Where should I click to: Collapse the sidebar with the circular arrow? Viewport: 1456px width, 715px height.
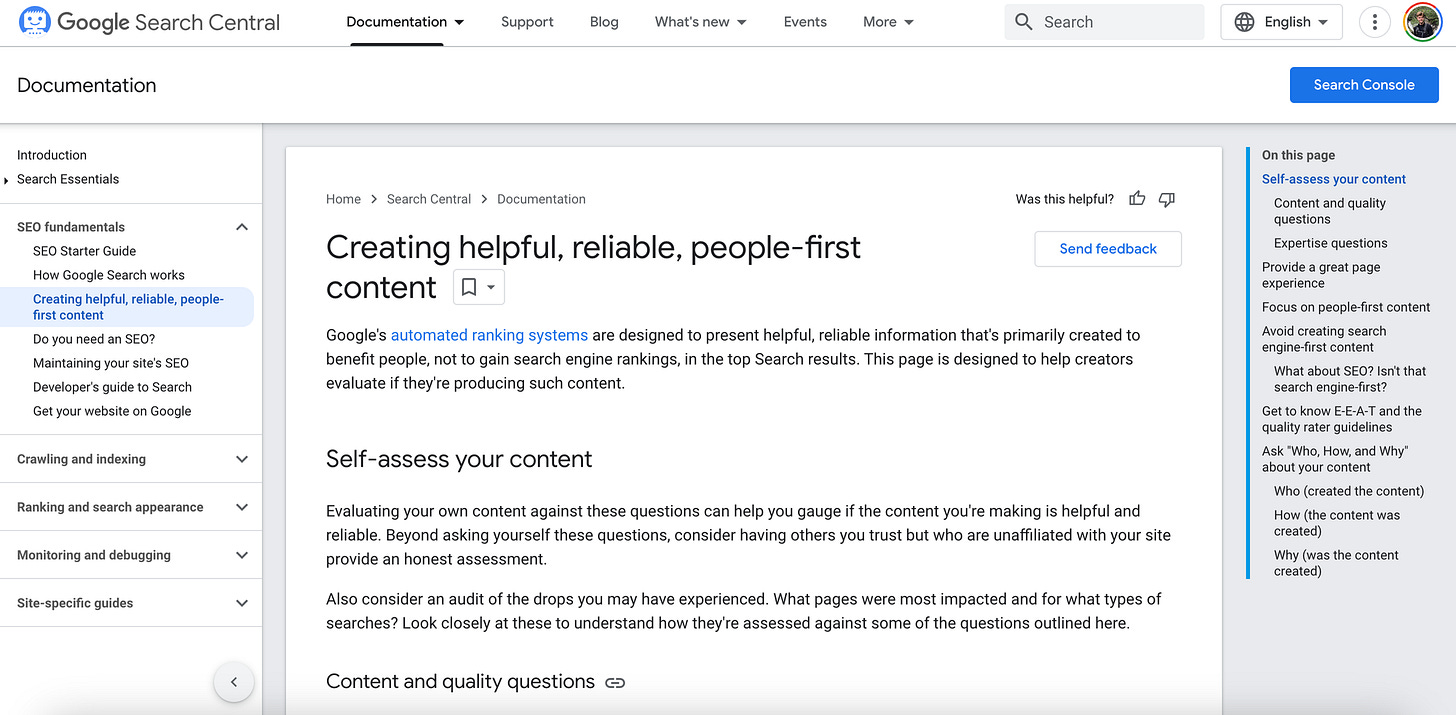tap(233, 681)
